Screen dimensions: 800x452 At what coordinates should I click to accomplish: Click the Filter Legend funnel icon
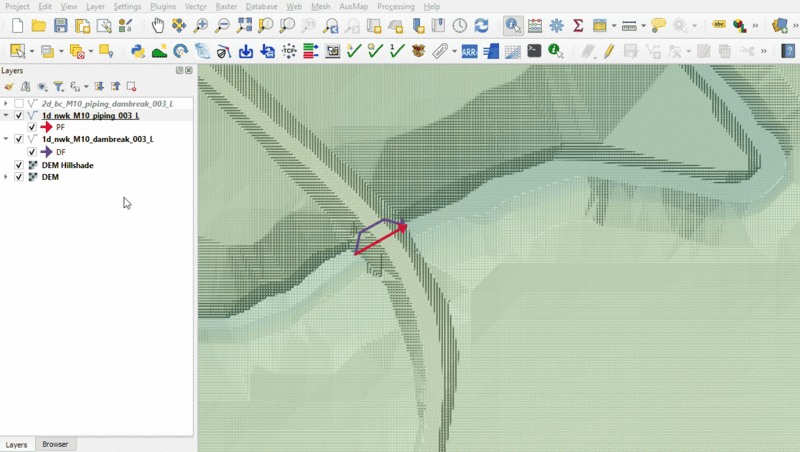[58, 87]
